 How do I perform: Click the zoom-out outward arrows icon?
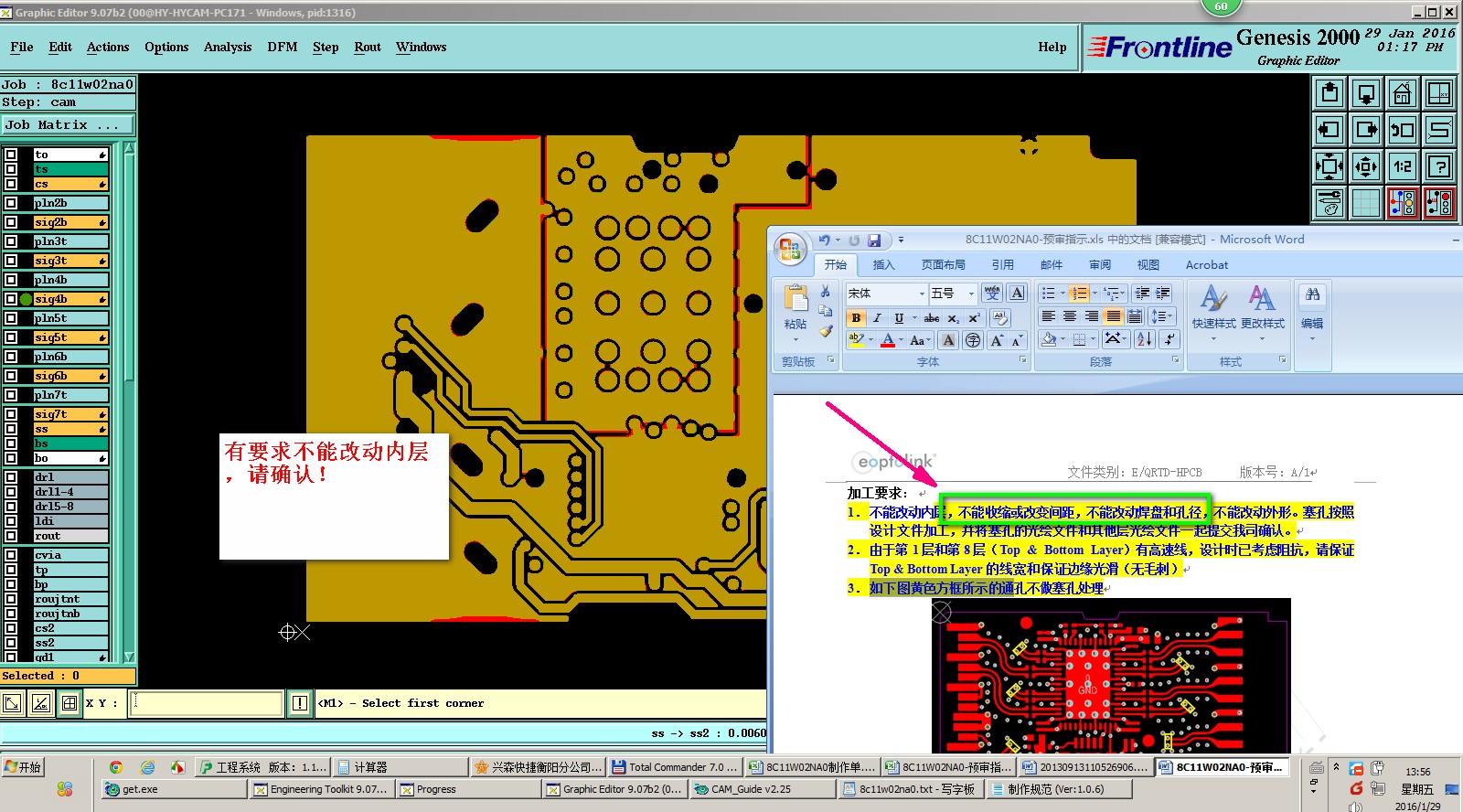click(x=1366, y=166)
